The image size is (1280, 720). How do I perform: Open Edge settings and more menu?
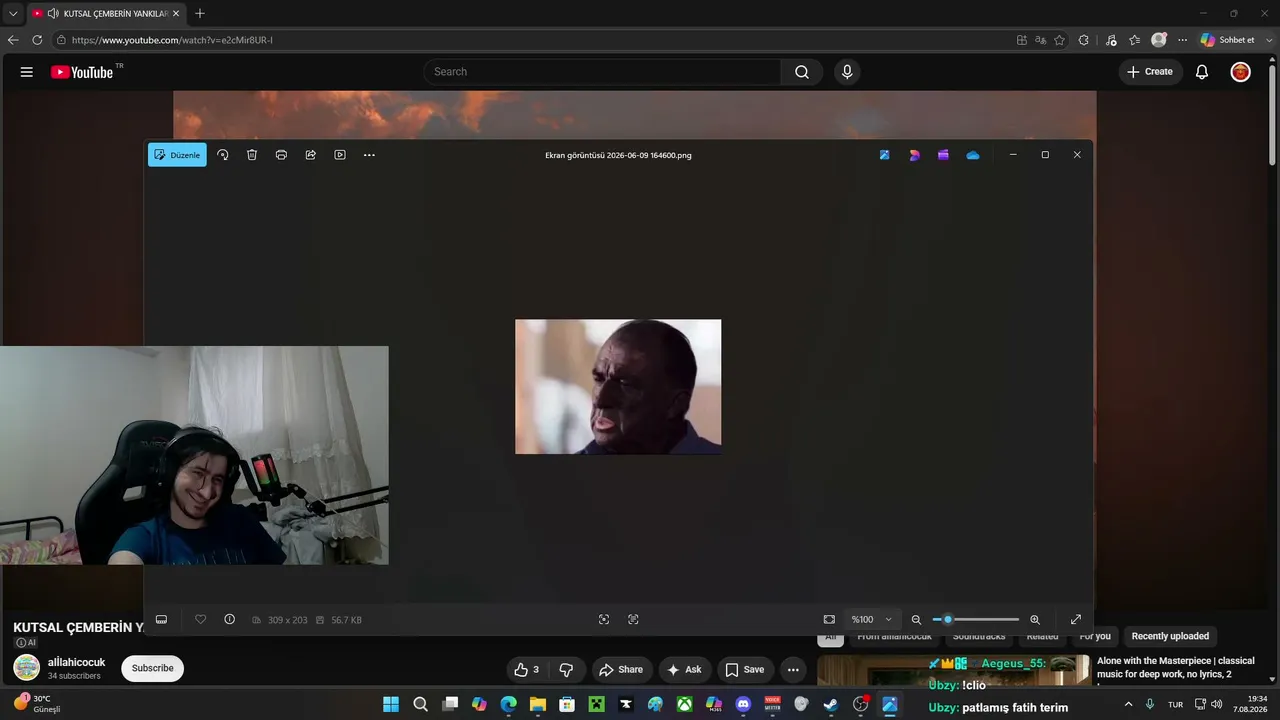(1182, 40)
